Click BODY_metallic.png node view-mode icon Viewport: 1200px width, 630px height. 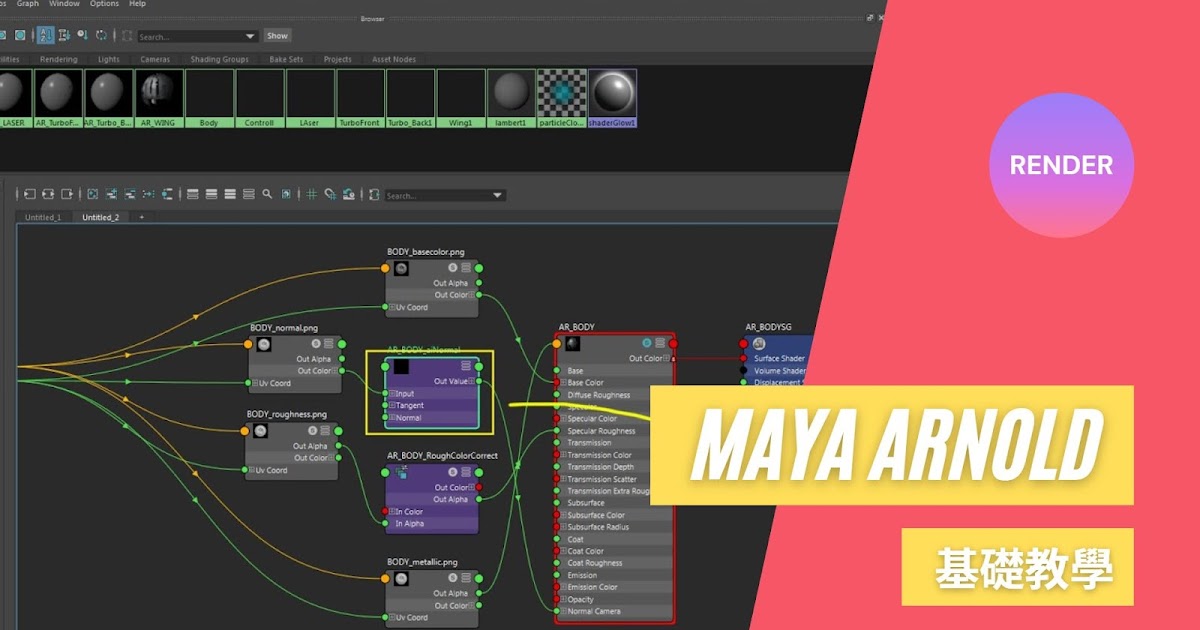tap(465, 579)
